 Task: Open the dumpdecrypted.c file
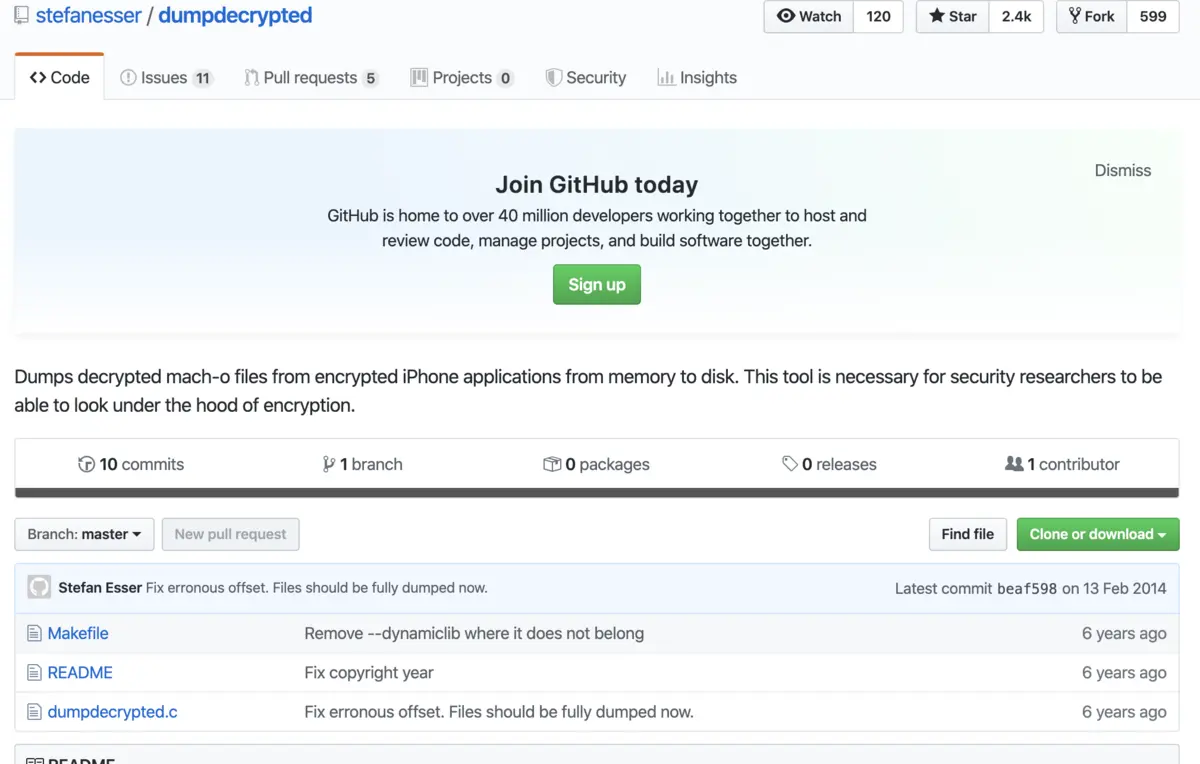coord(113,712)
